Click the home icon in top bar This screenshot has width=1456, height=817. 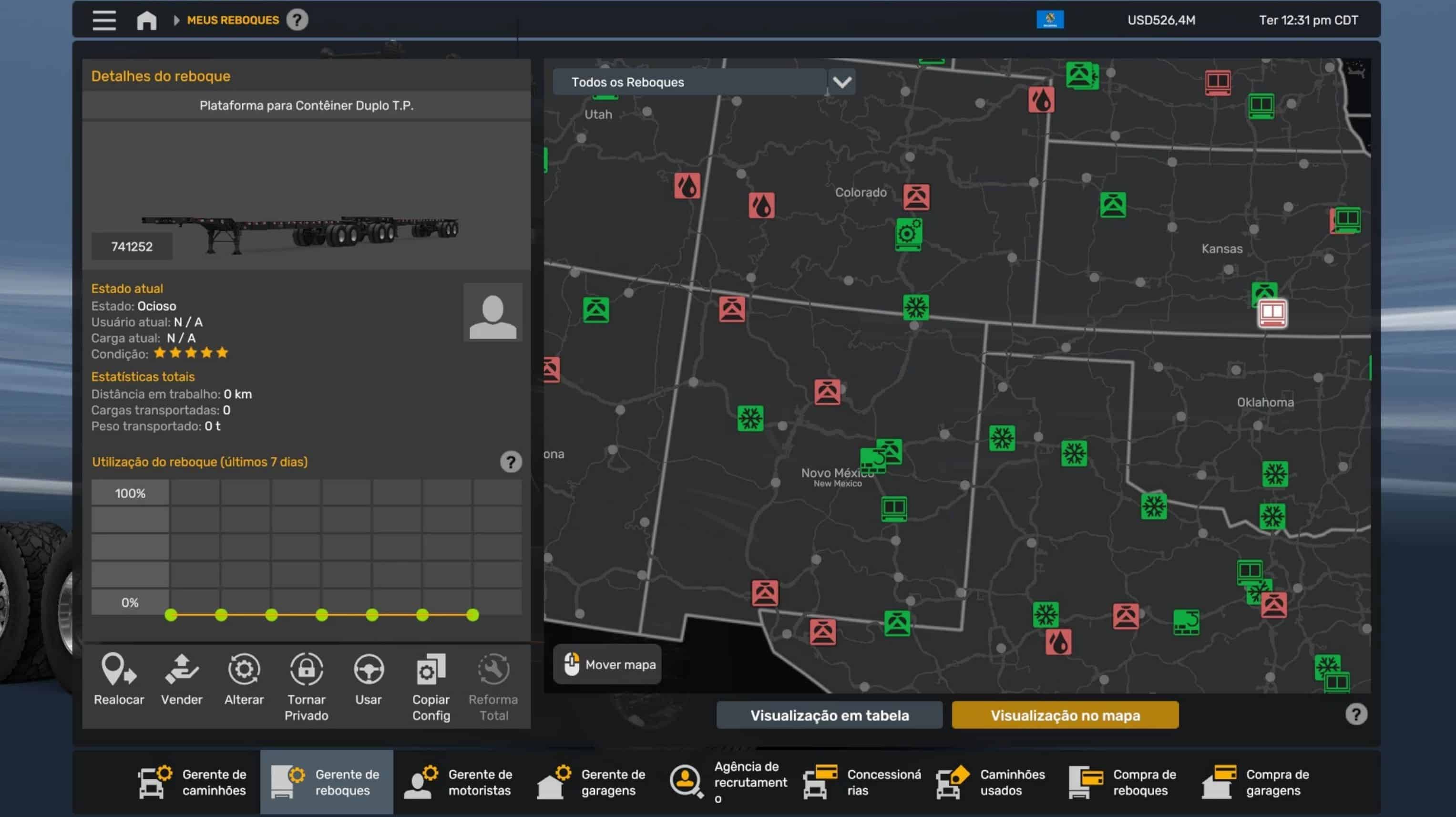click(x=146, y=21)
